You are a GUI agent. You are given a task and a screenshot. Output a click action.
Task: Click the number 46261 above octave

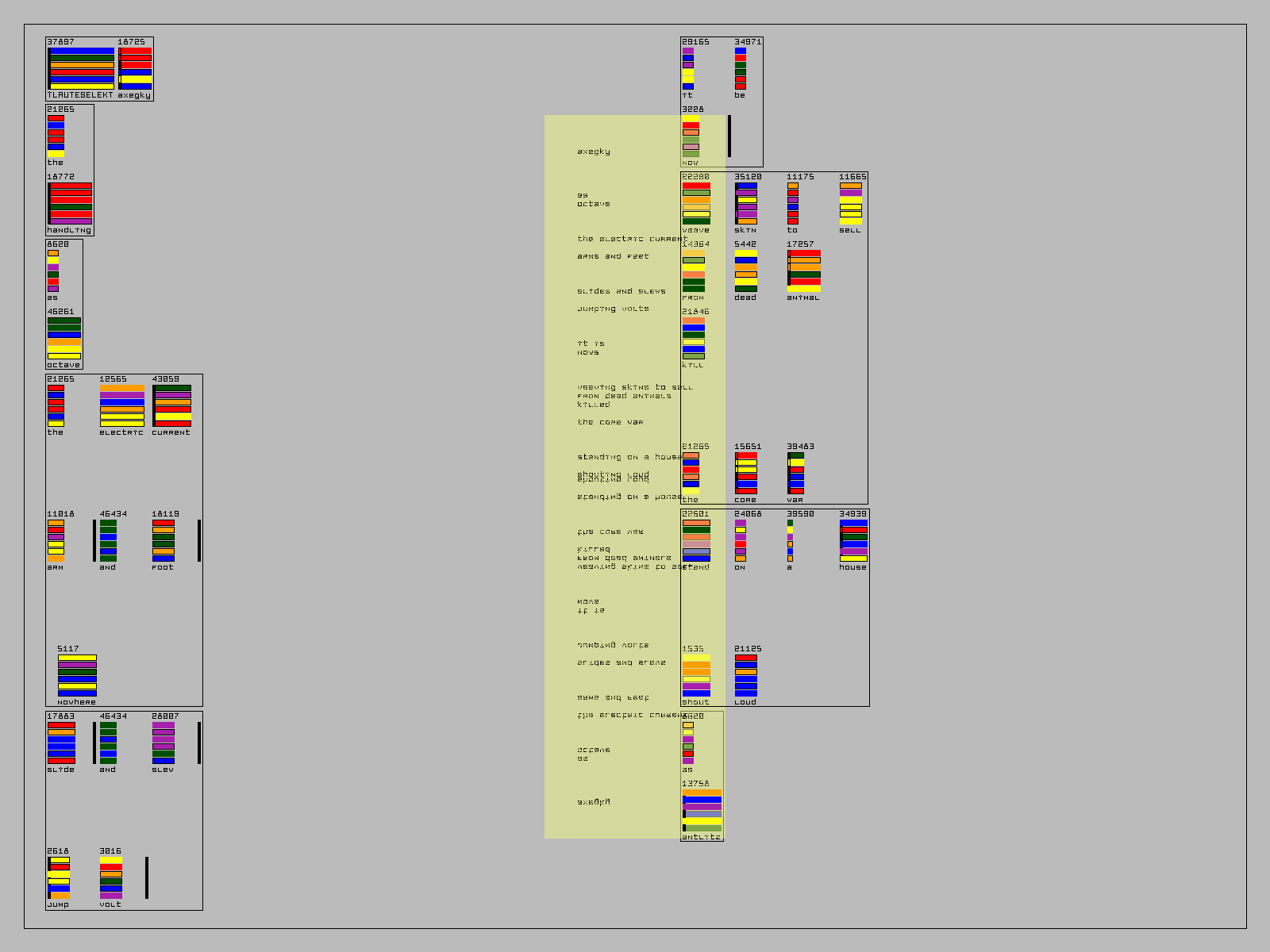pyautogui.click(x=60, y=312)
